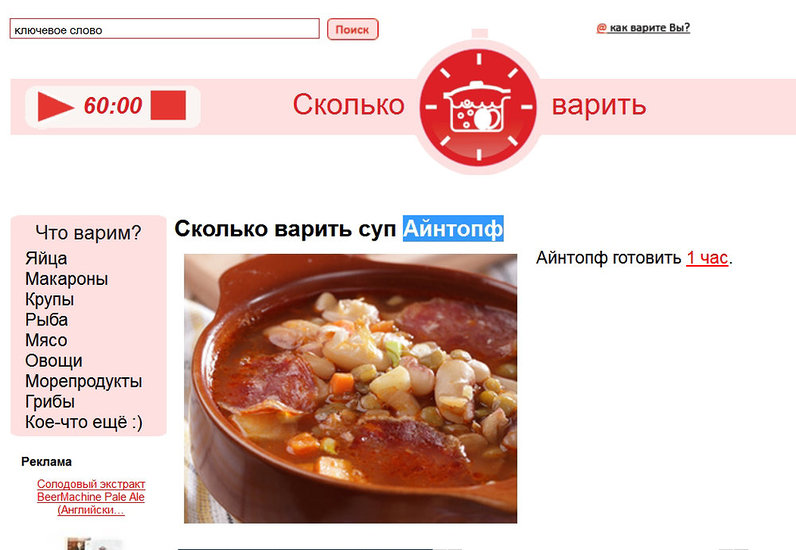This screenshot has height=550, width=796.
Task: Open the 'как варите Вы?' link
Action: 643,28
